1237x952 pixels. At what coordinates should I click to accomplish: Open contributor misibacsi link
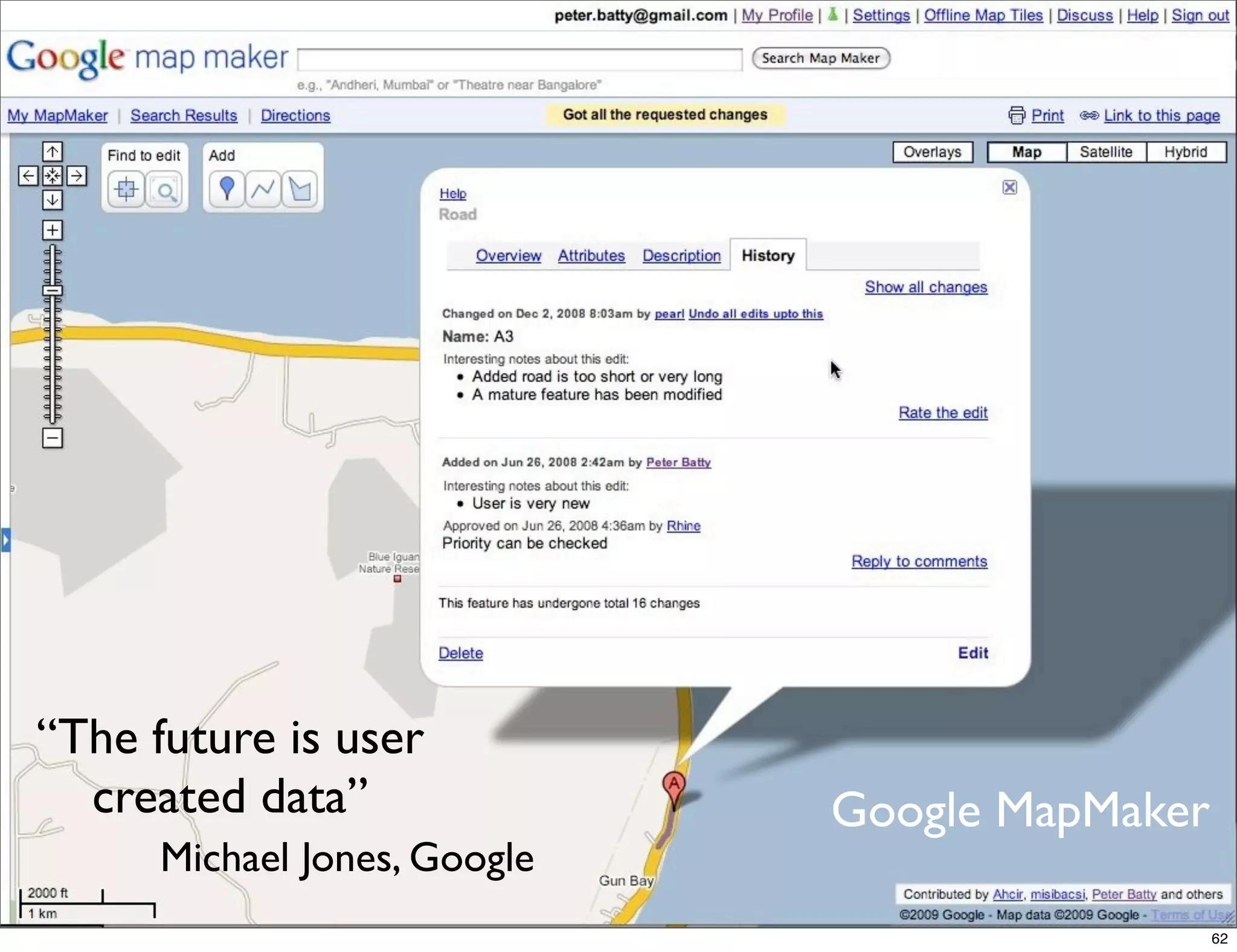[x=1058, y=894]
